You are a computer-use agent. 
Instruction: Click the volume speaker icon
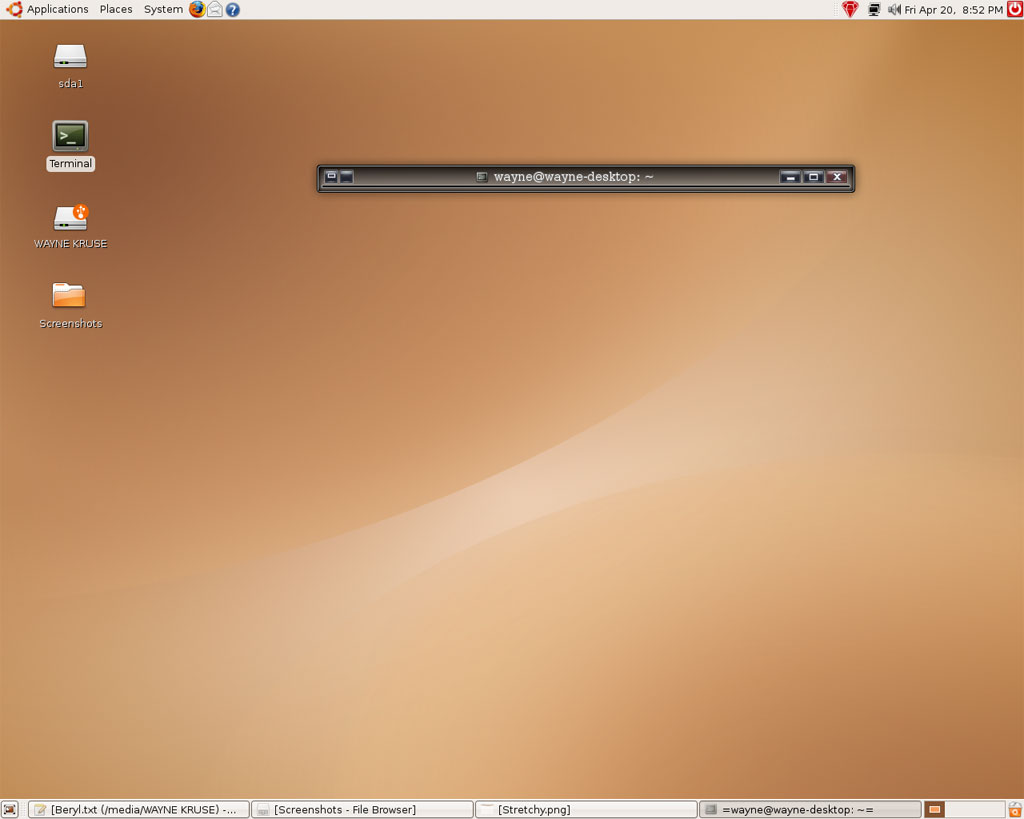894,10
